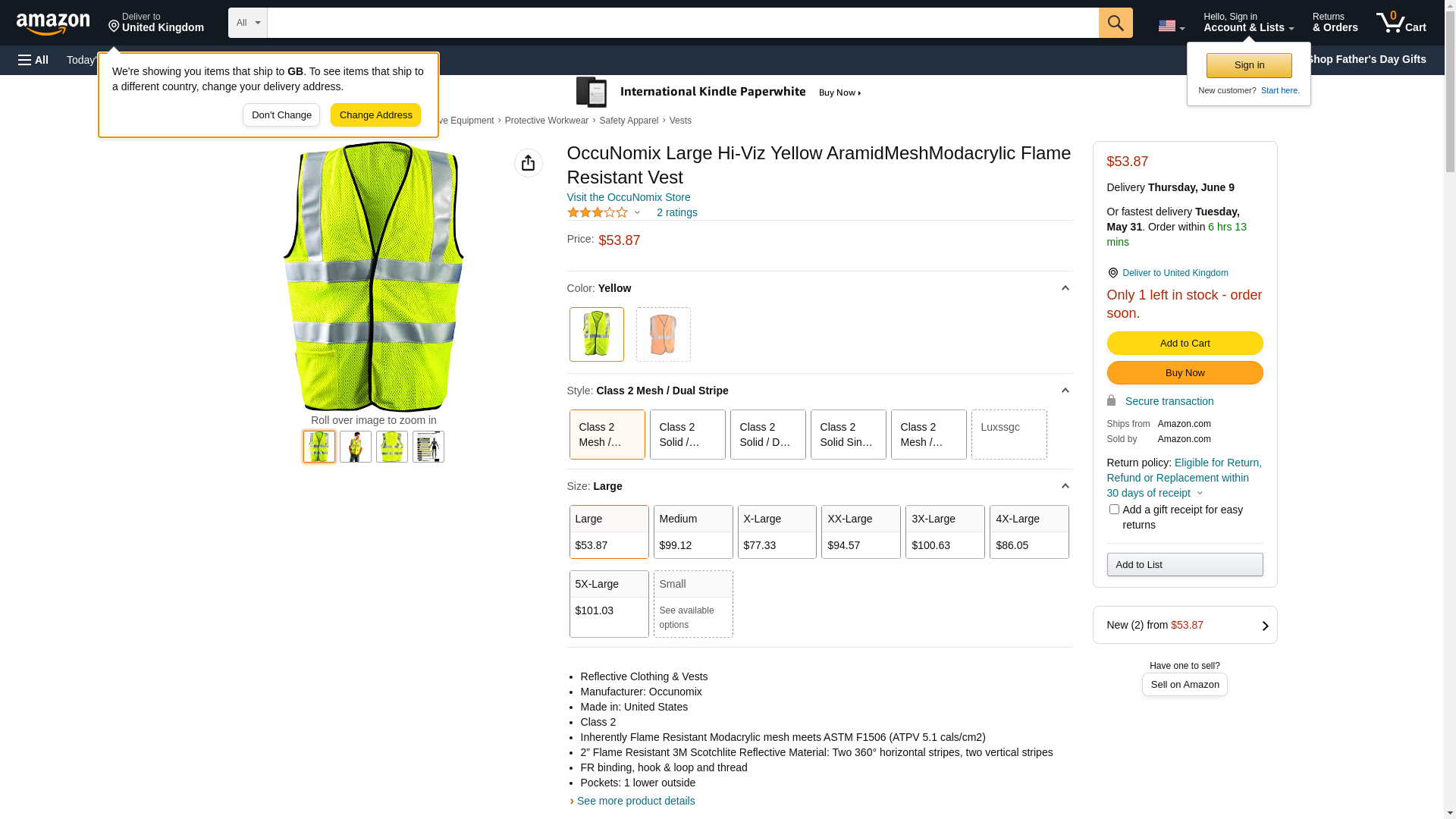Check the gift receipt checkbox
The width and height of the screenshot is (1456, 819).
[x=1113, y=510]
